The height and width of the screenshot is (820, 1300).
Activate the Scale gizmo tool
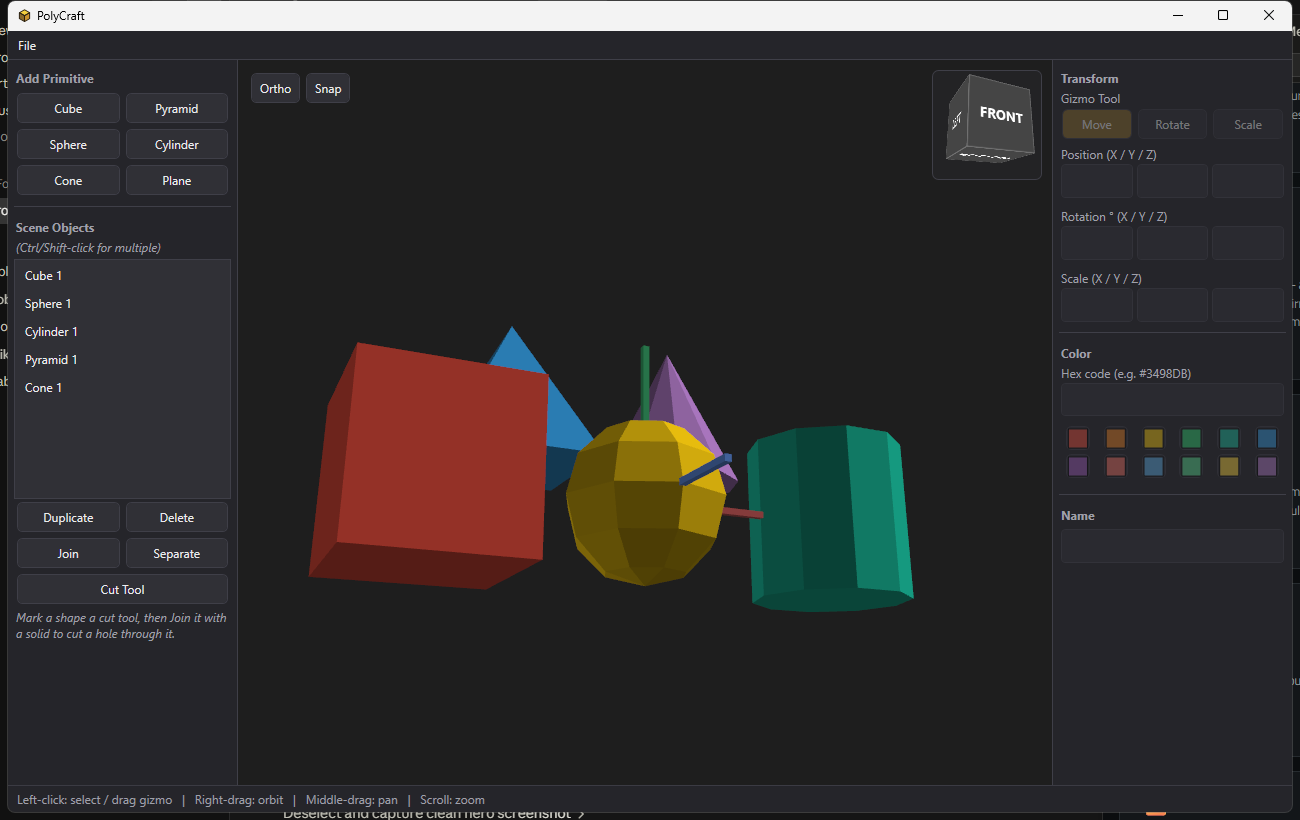tap(1248, 125)
